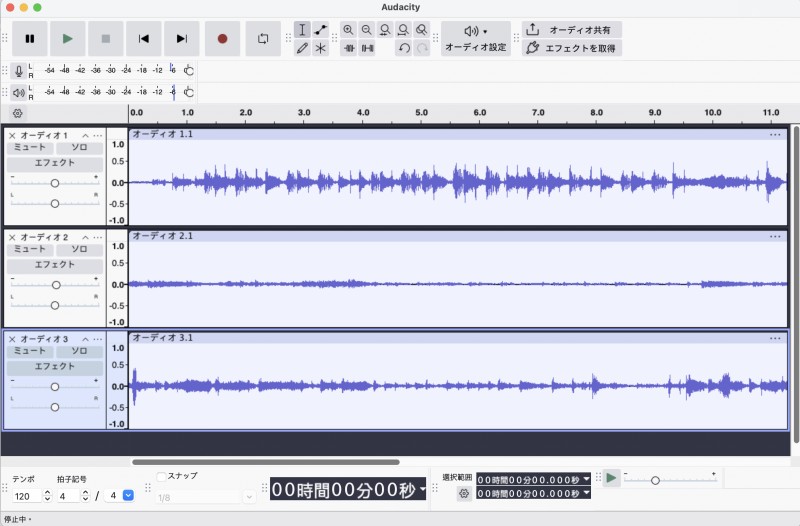Screen dimensions: 800x526
Task: Collapse track オーディオ 1 with chevron
Action: click(85, 136)
